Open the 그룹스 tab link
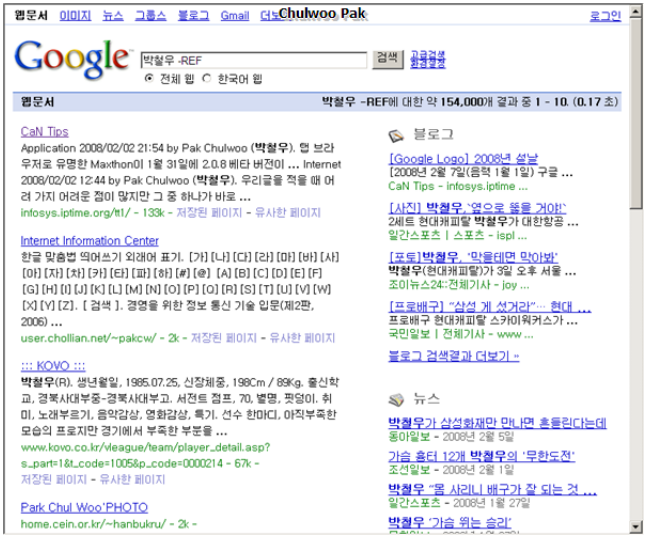 (151, 16)
